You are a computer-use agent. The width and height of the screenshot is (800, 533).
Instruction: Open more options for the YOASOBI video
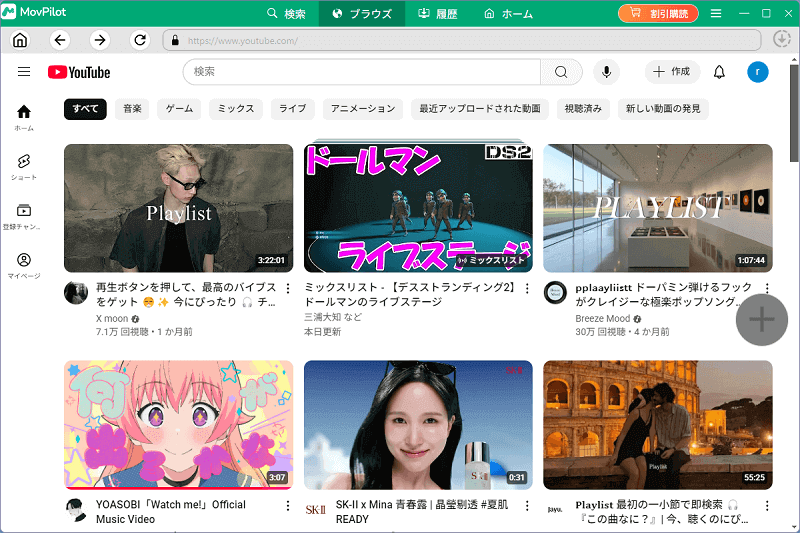[x=288, y=505]
